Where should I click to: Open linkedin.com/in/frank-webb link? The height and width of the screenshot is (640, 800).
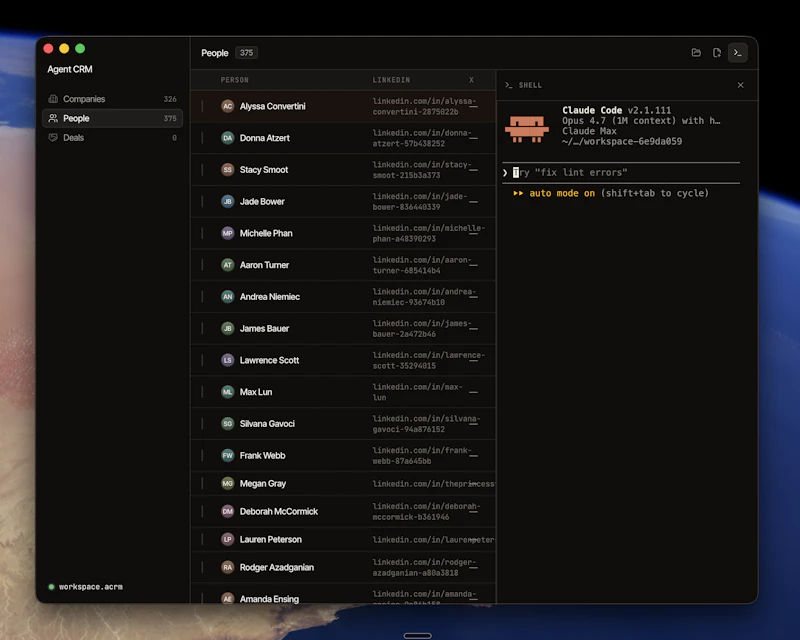point(421,455)
